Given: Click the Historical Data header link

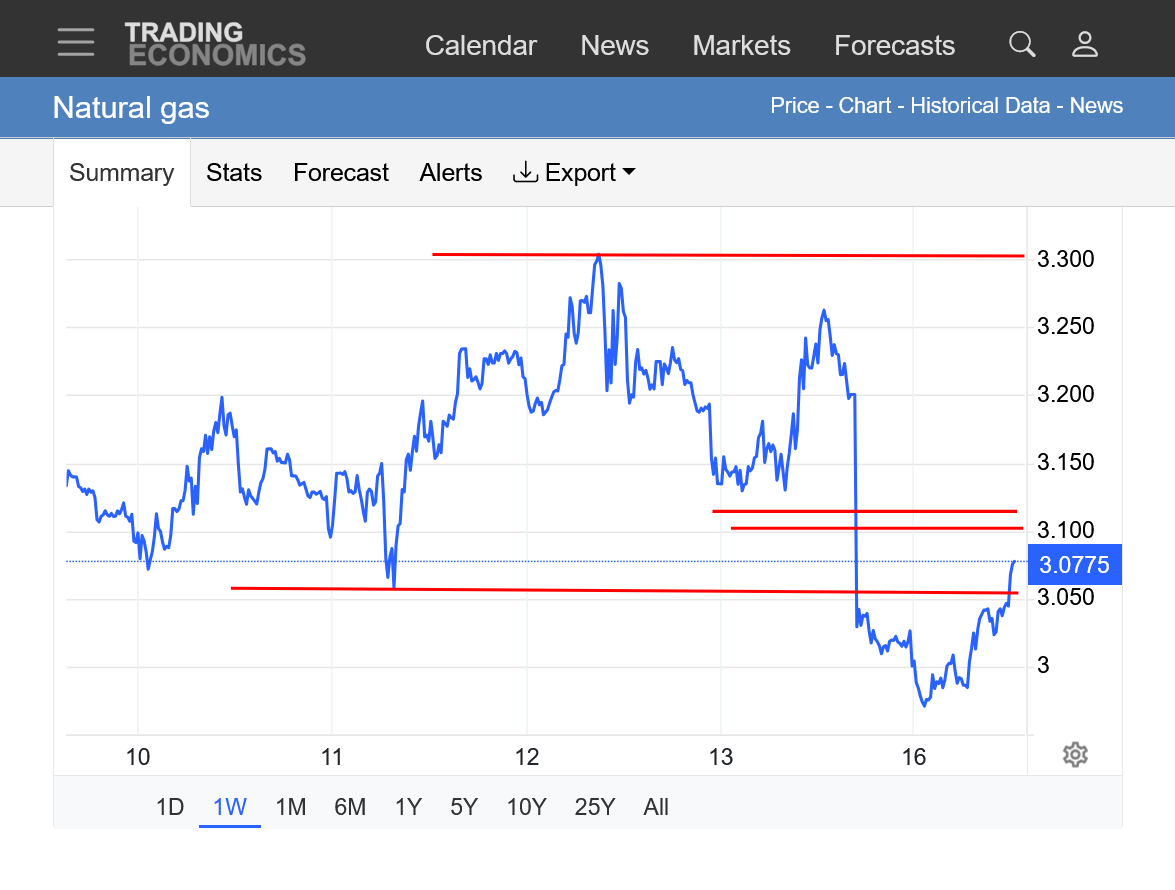Looking at the screenshot, I should pyautogui.click(x=980, y=106).
